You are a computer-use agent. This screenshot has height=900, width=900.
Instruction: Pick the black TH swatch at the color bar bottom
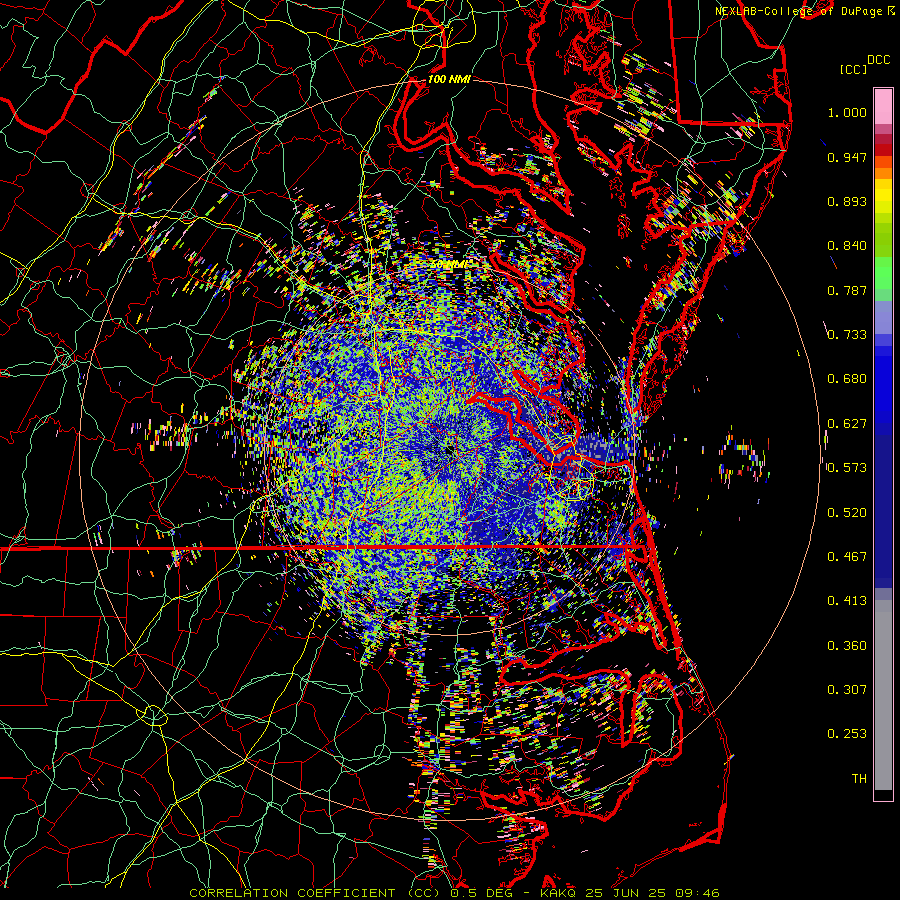pyautogui.click(x=883, y=795)
